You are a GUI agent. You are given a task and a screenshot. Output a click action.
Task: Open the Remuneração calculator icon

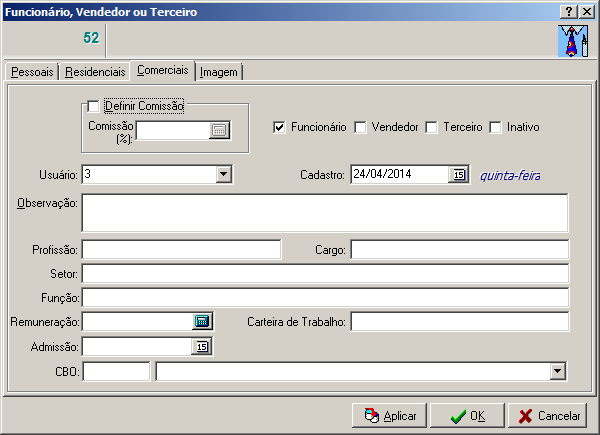coord(202,321)
